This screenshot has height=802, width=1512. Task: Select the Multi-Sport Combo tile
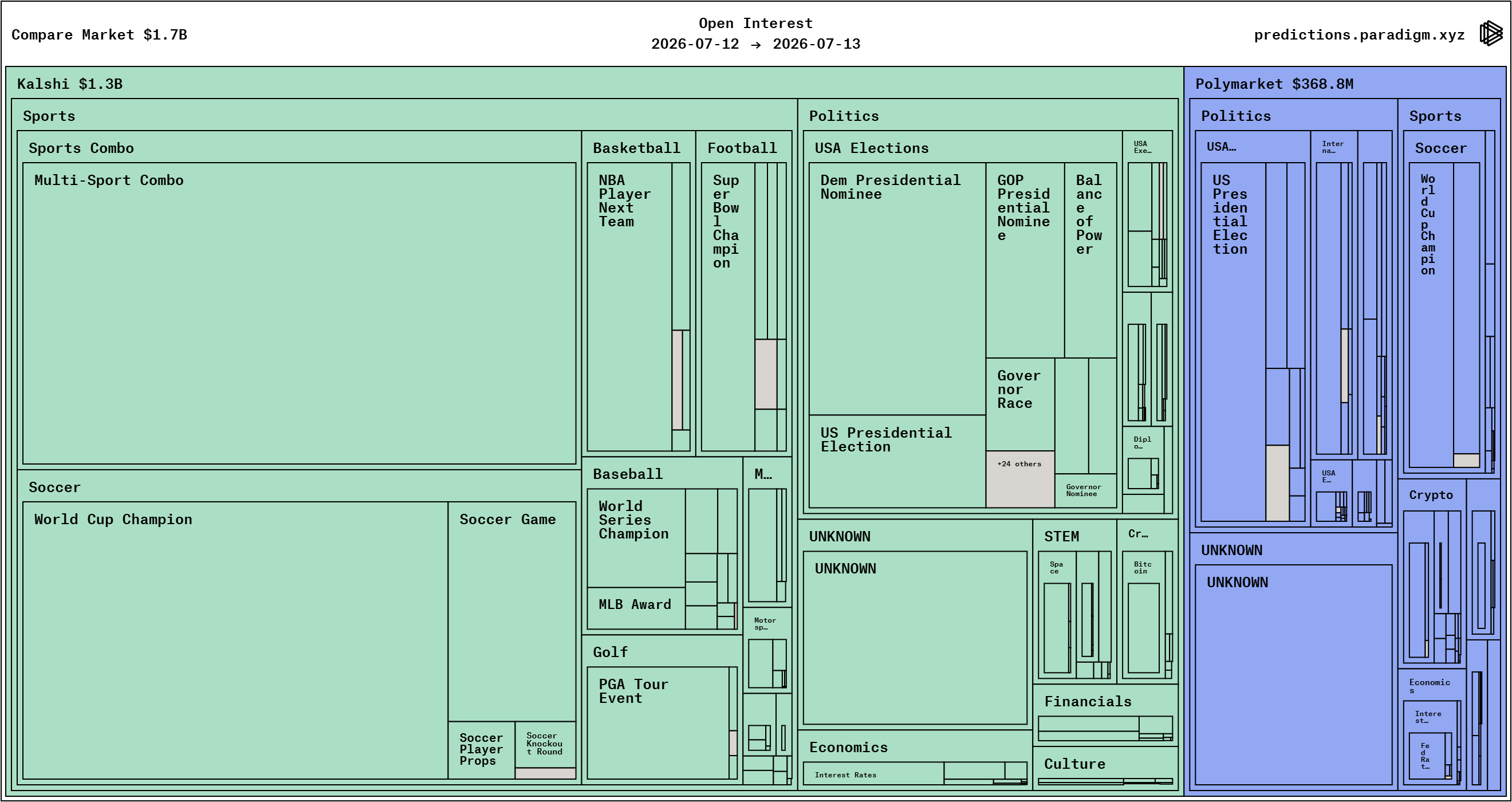pos(300,313)
